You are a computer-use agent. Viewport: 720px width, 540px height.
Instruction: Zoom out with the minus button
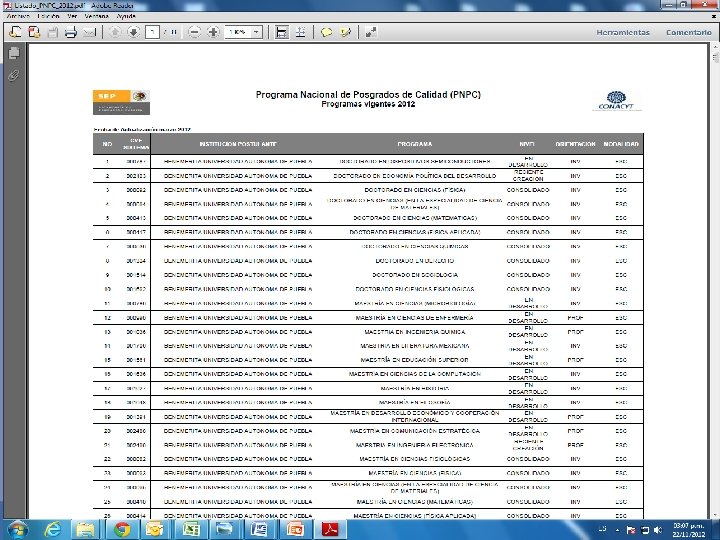pos(195,32)
